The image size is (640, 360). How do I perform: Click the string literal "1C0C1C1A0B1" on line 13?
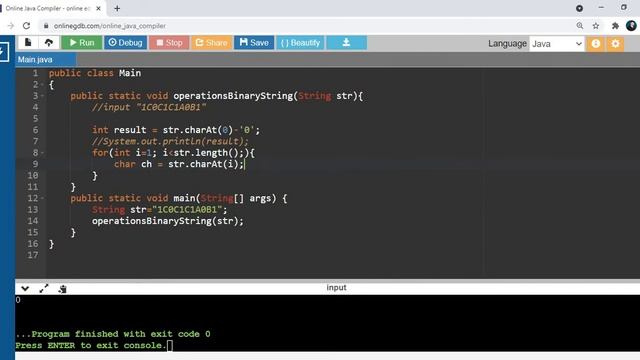pyautogui.click(x=187, y=210)
